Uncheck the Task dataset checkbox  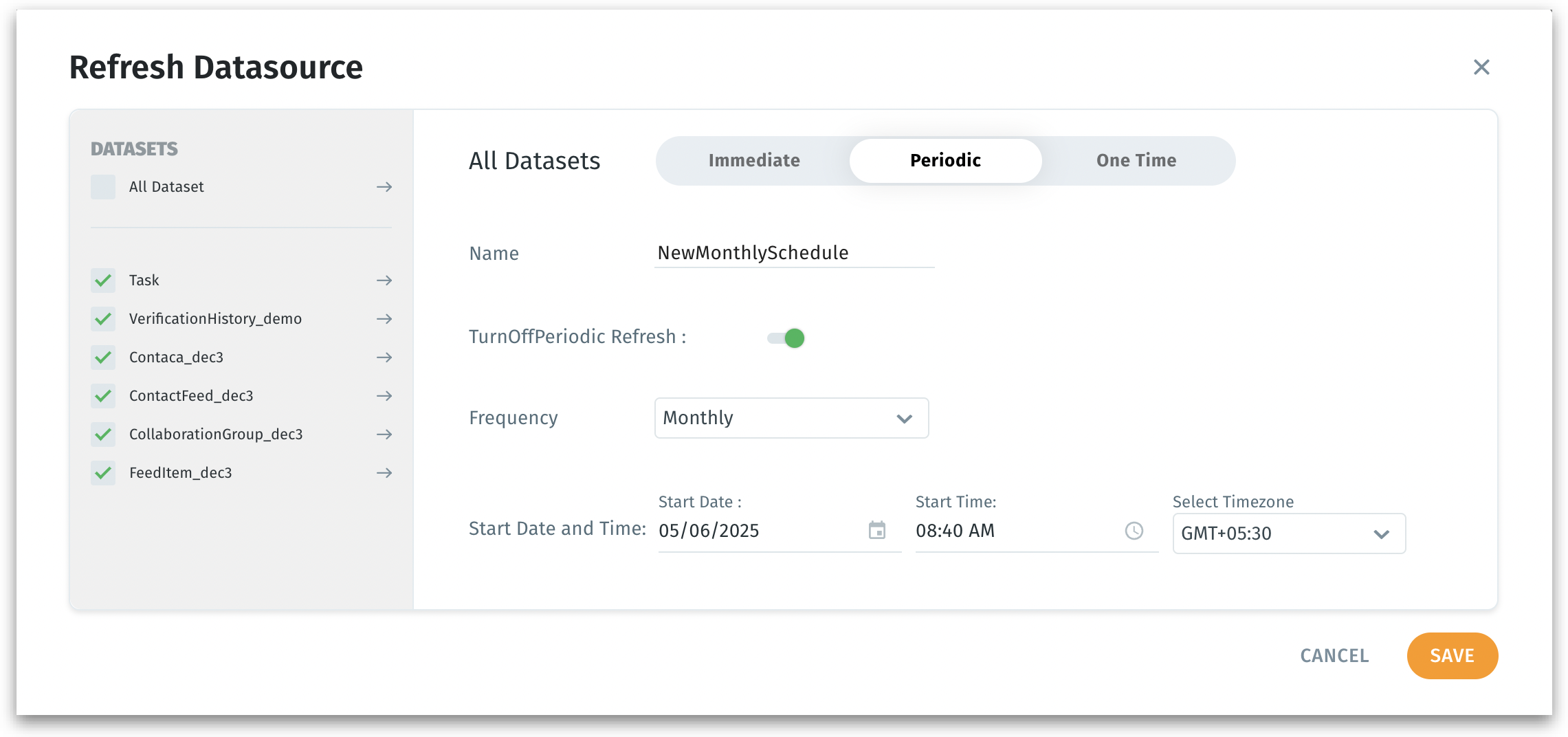[103, 280]
